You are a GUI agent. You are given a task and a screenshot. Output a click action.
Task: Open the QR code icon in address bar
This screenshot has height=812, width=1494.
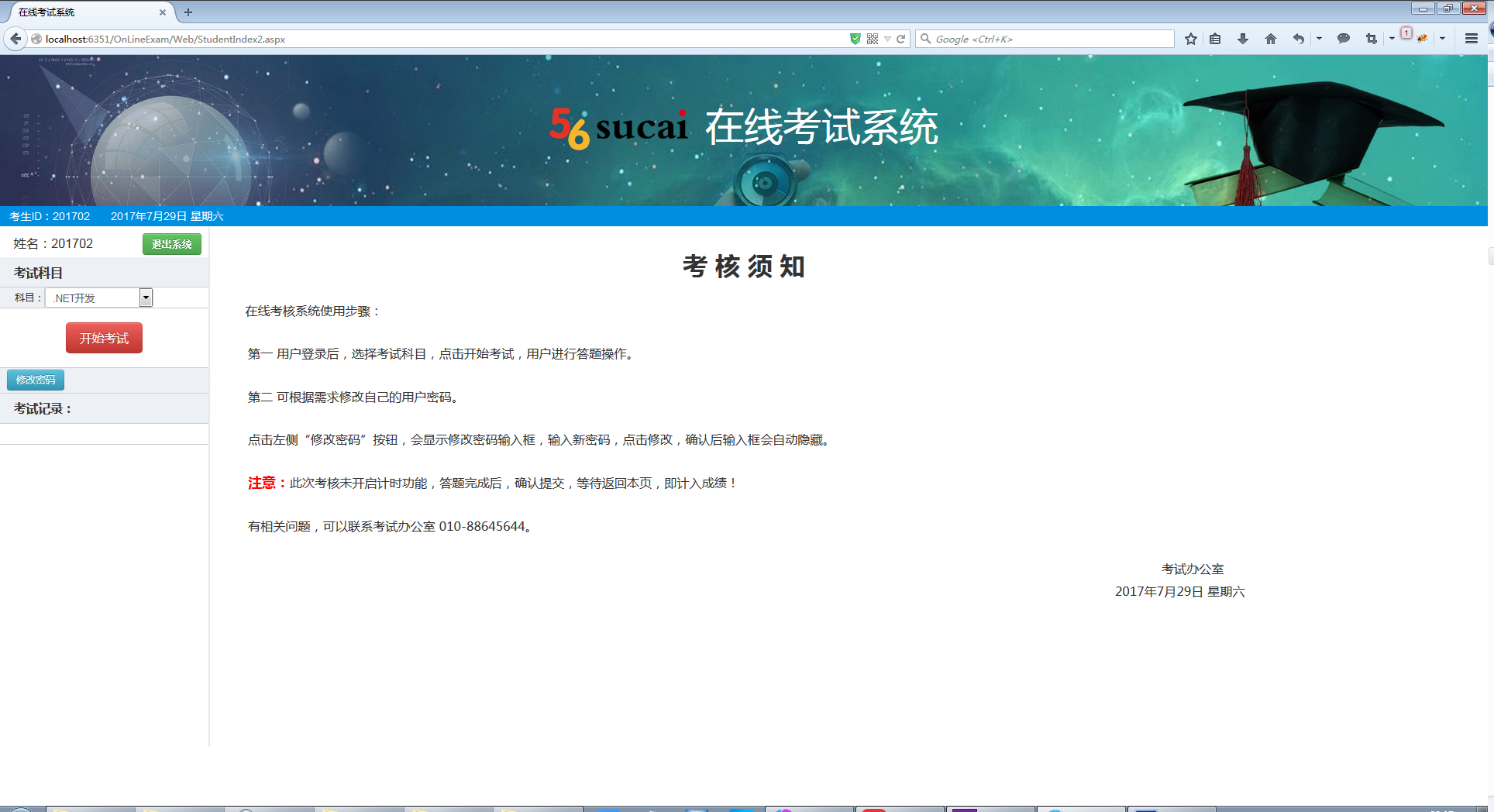click(x=873, y=39)
